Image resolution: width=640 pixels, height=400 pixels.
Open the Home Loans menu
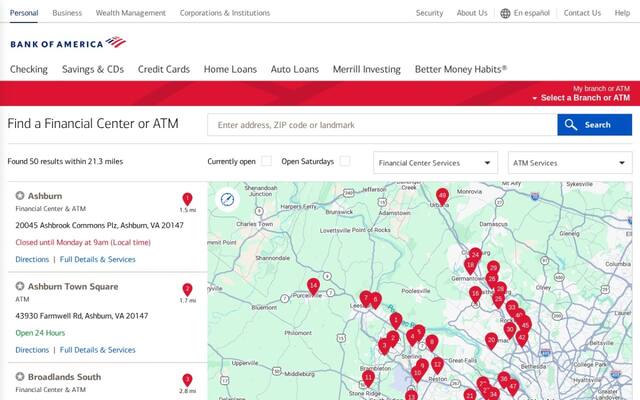pos(230,69)
